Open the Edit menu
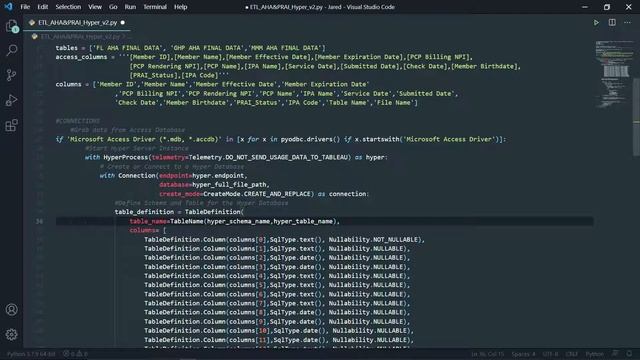Screen dimensions: 640x360 [42, 7]
